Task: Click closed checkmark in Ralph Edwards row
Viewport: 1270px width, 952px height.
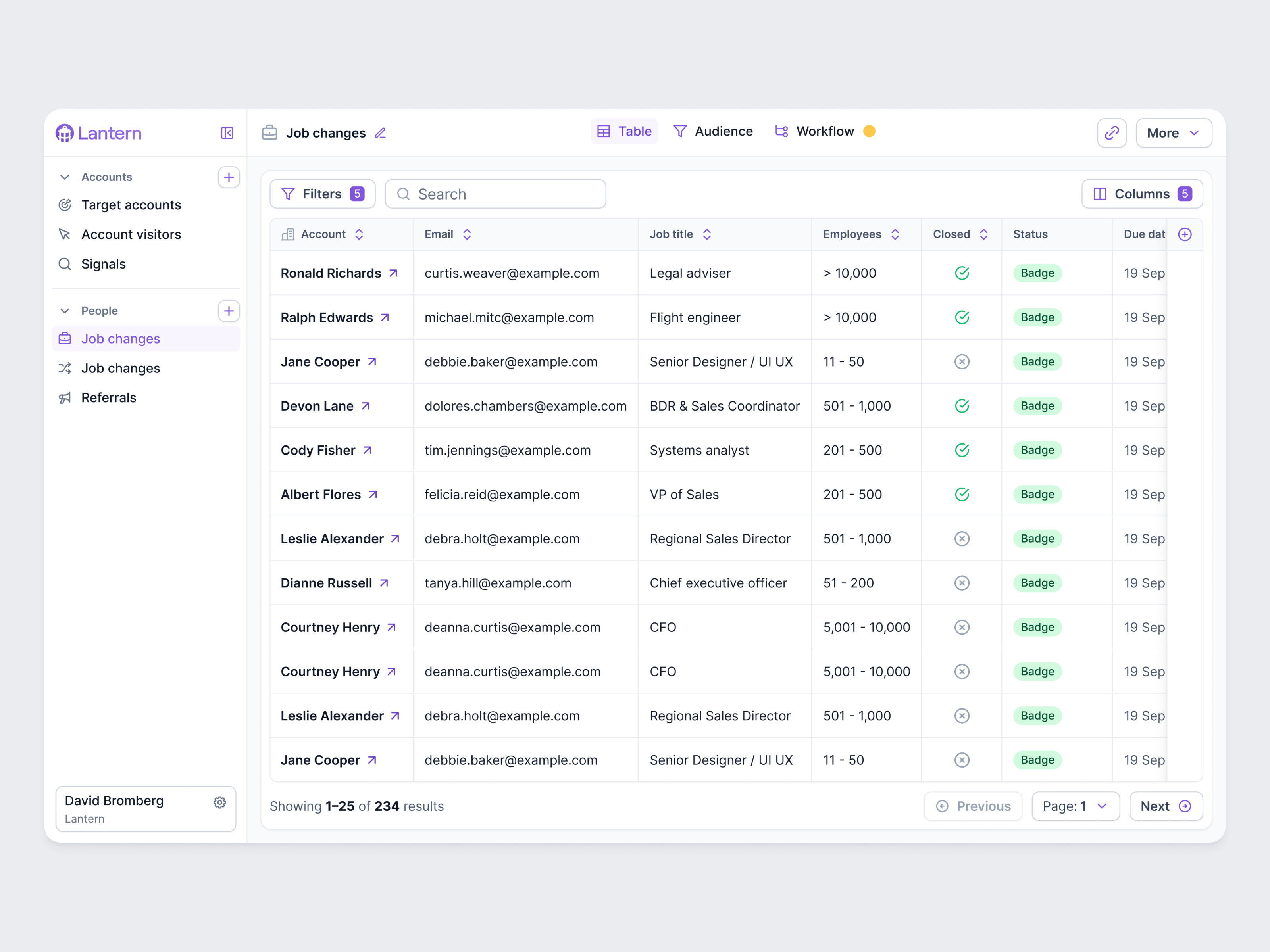Action: 962,317
